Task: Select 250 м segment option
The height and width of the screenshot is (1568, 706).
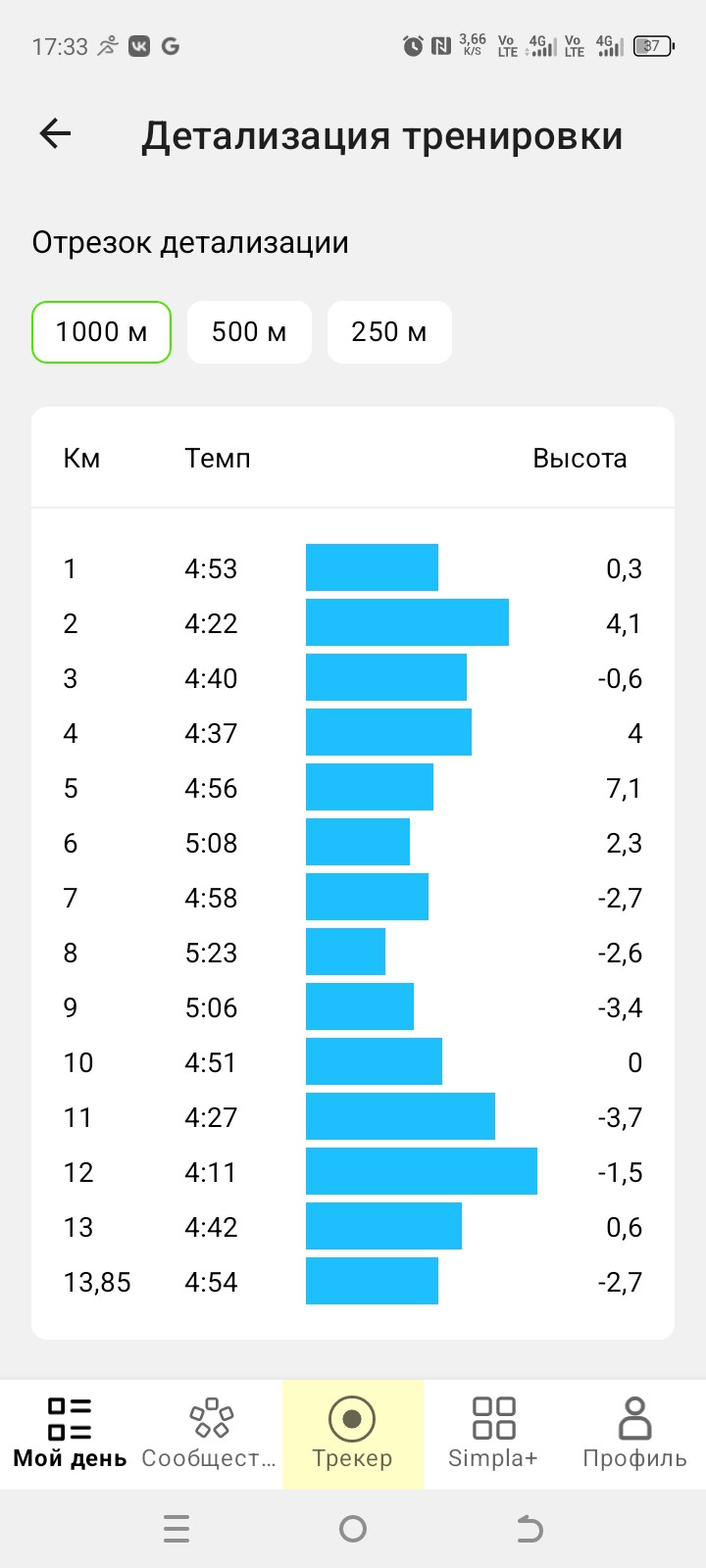Action: coord(389,332)
